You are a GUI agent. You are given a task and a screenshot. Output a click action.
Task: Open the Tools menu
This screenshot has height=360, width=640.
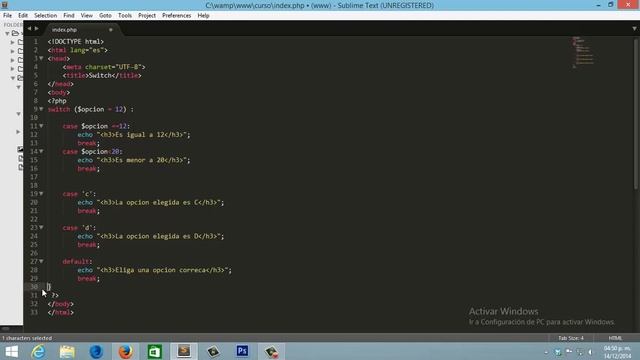[124, 16]
